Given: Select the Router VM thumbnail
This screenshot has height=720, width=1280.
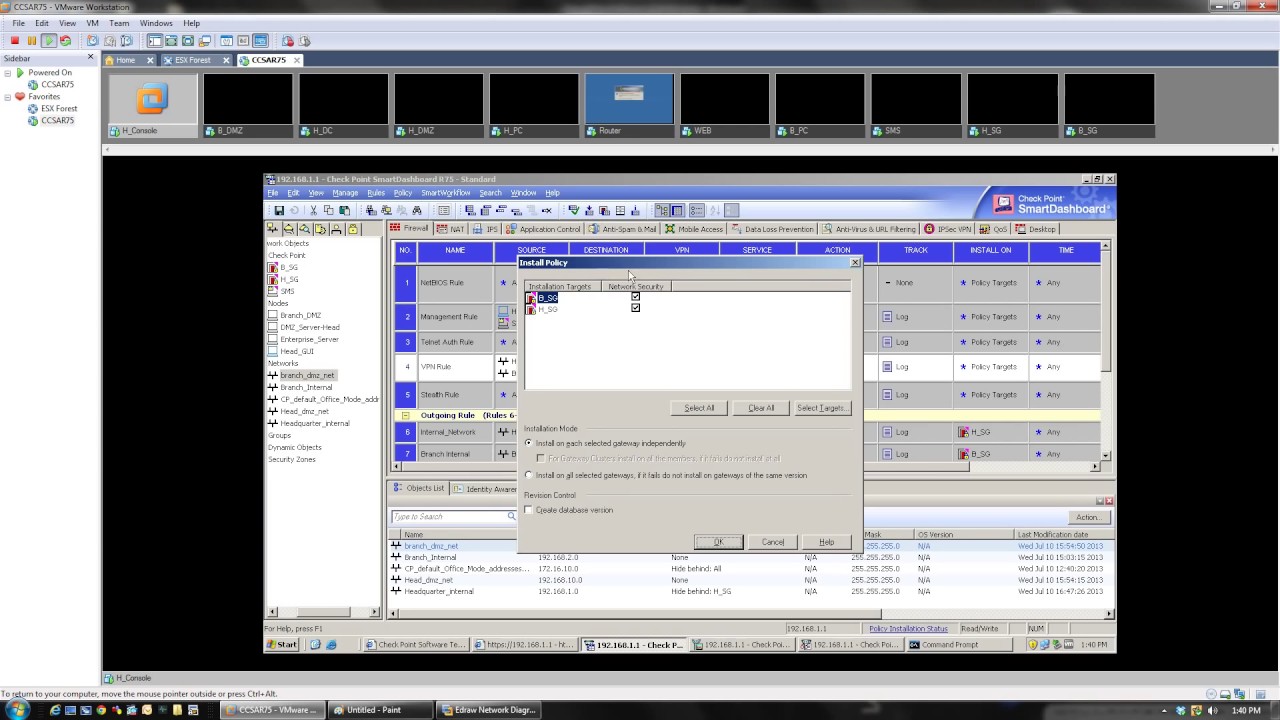Looking at the screenshot, I should point(630,105).
